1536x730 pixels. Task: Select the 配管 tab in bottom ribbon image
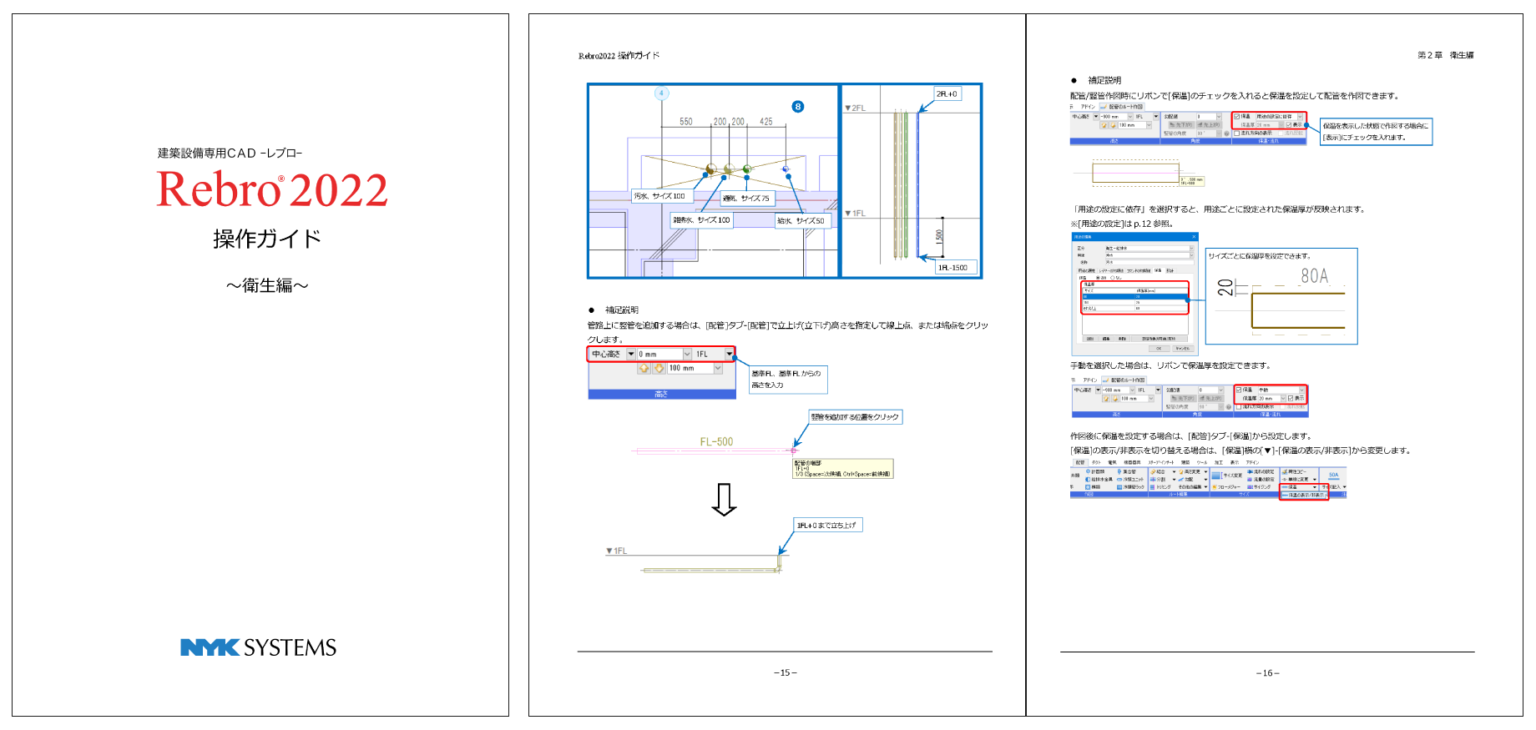[x=1079, y=463]
